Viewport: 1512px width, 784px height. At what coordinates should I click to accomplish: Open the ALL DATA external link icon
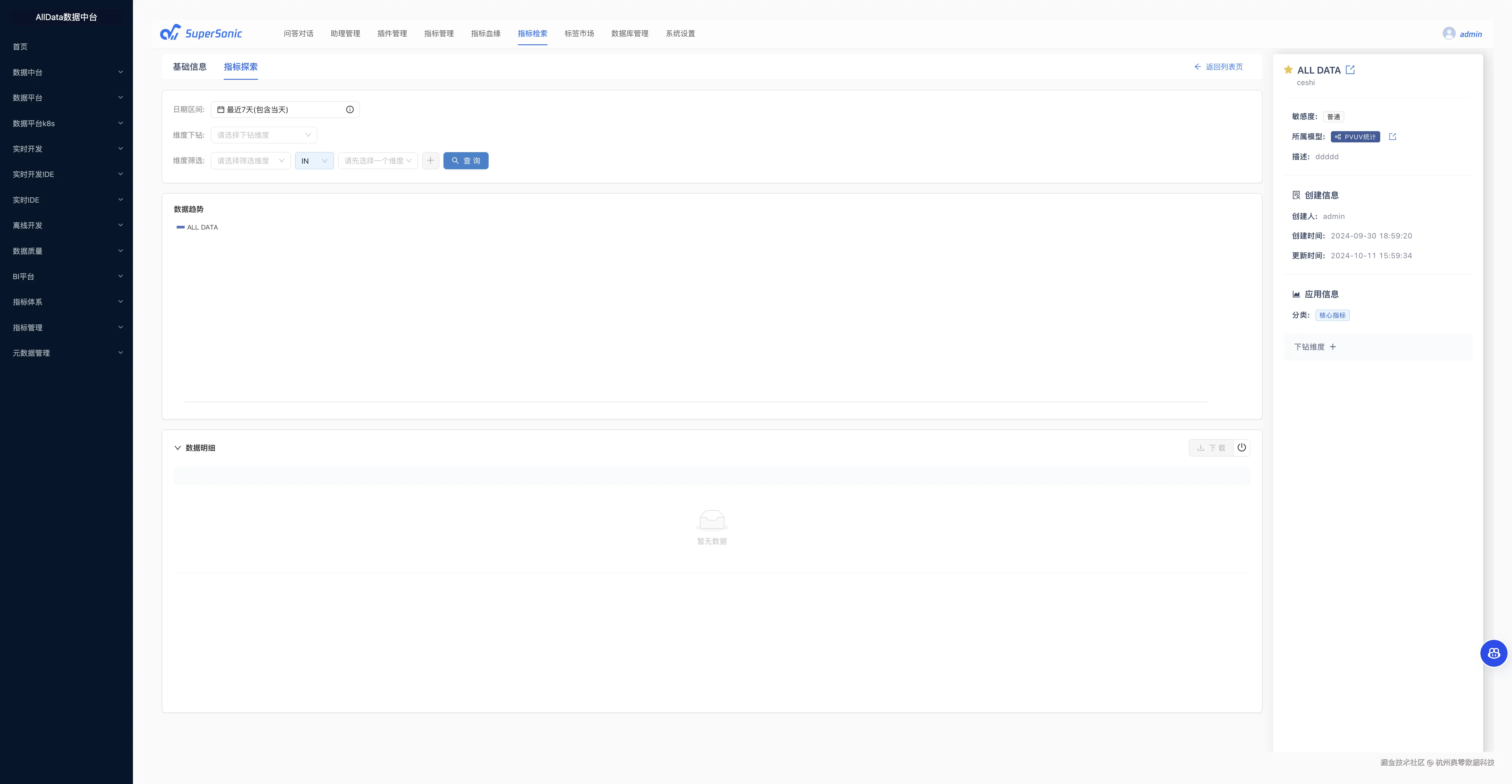[x=1350, y=70]
